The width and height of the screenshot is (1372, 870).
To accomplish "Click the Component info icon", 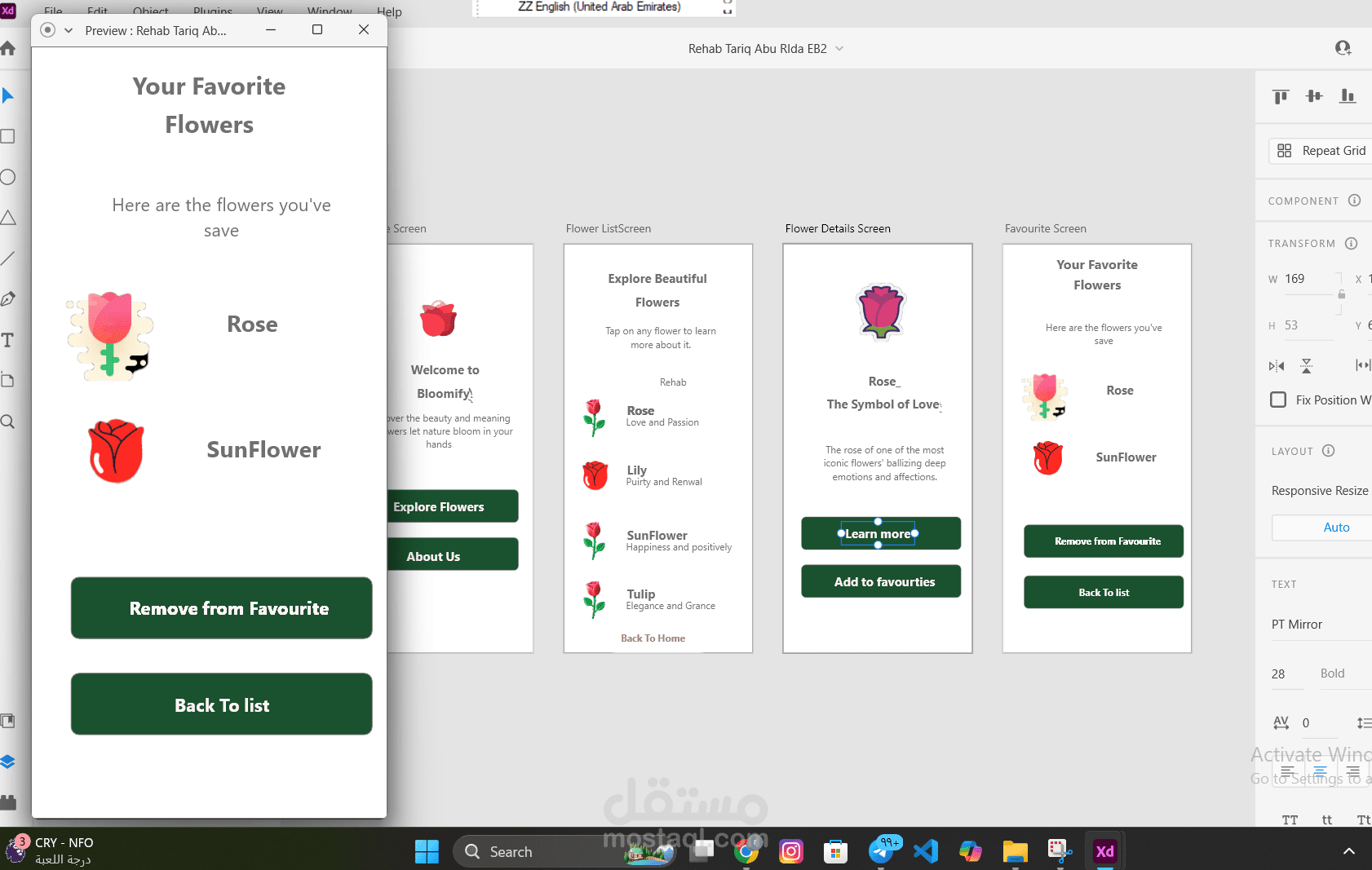I will tap(1354, 201).
